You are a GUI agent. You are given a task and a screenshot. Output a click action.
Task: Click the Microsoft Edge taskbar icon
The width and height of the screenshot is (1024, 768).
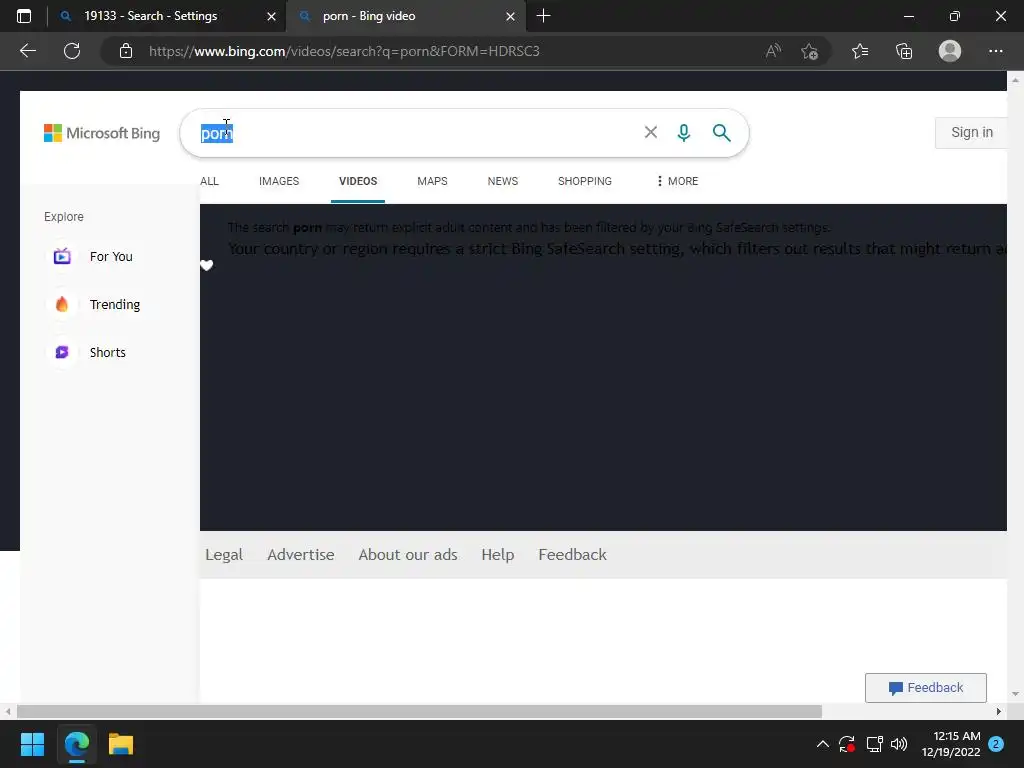pyautogui.click(x=76, y=744)
